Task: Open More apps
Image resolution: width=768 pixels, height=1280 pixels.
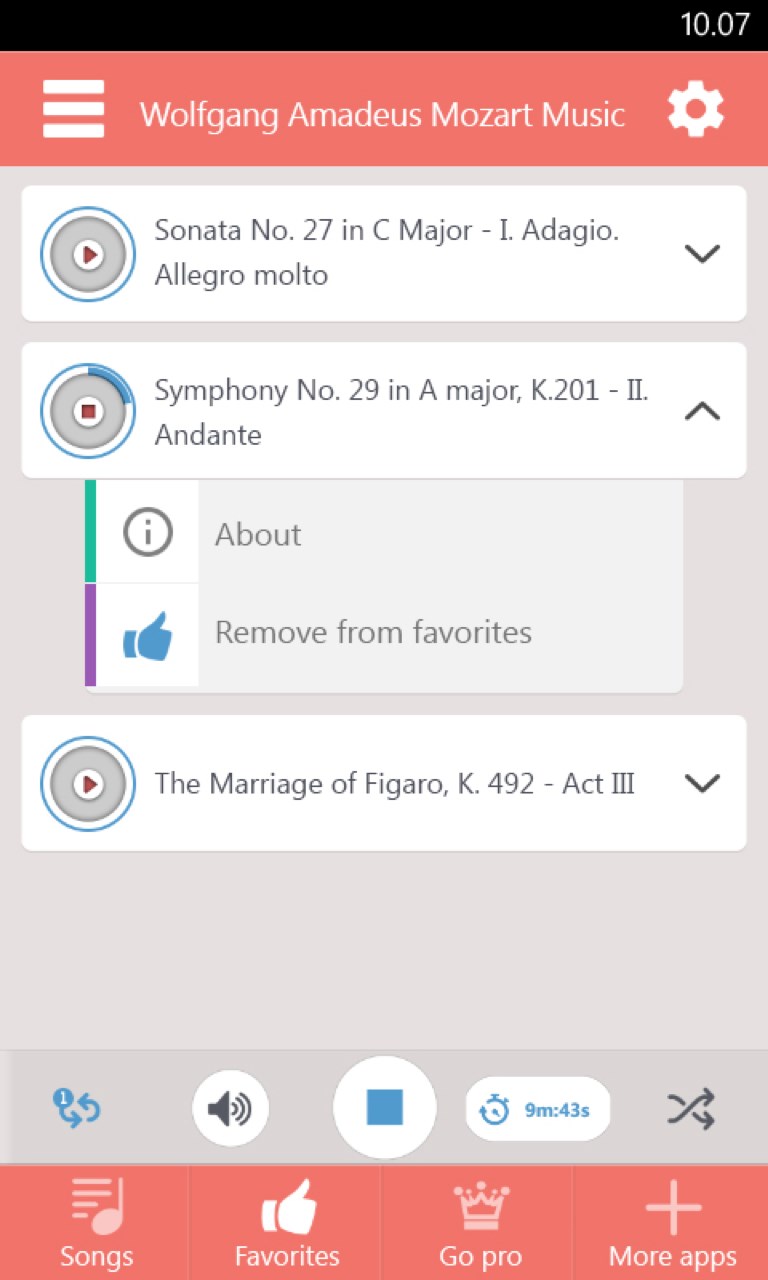Action: click(672, 1222)
